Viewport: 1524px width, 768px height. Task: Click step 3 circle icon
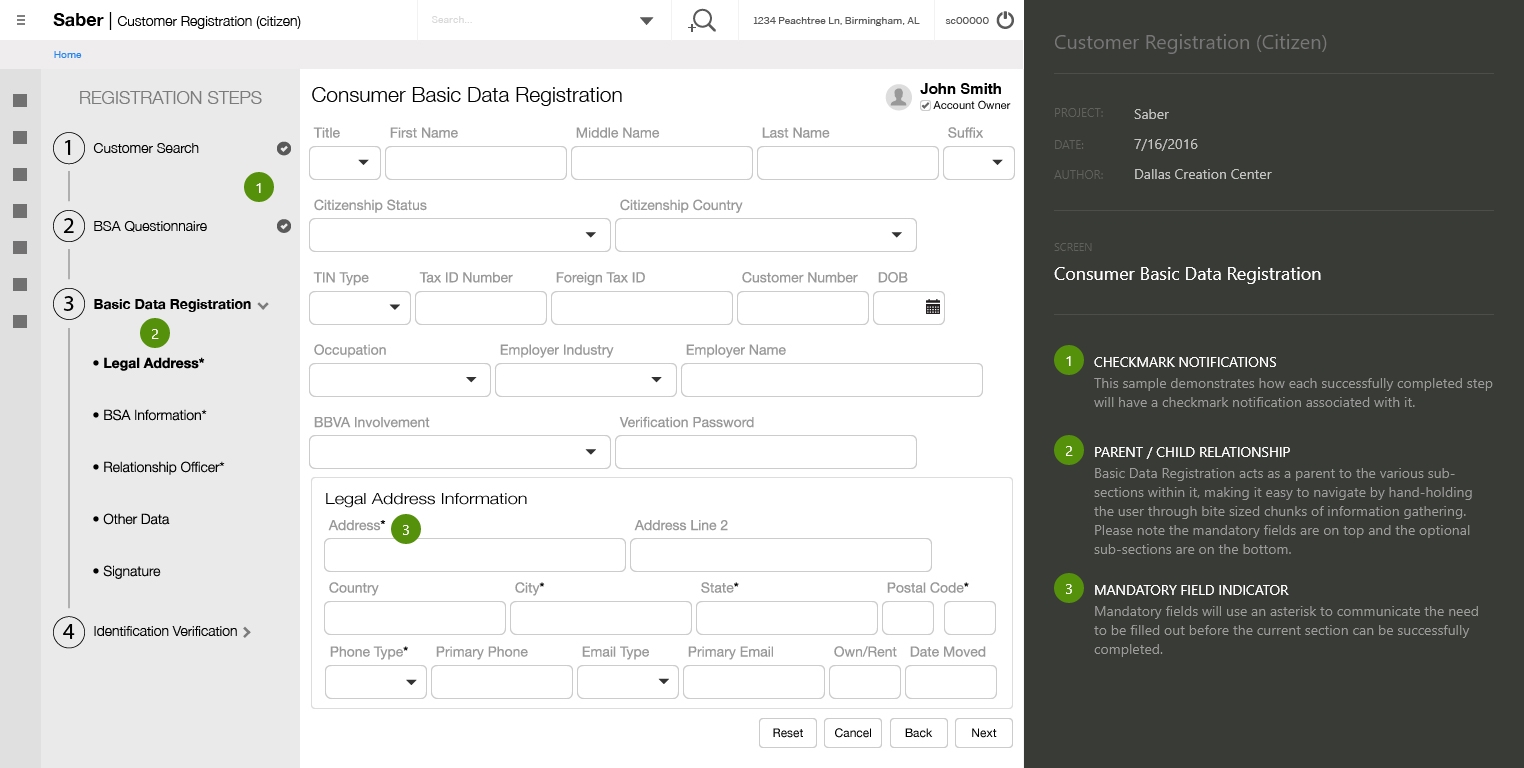(68, 304)
